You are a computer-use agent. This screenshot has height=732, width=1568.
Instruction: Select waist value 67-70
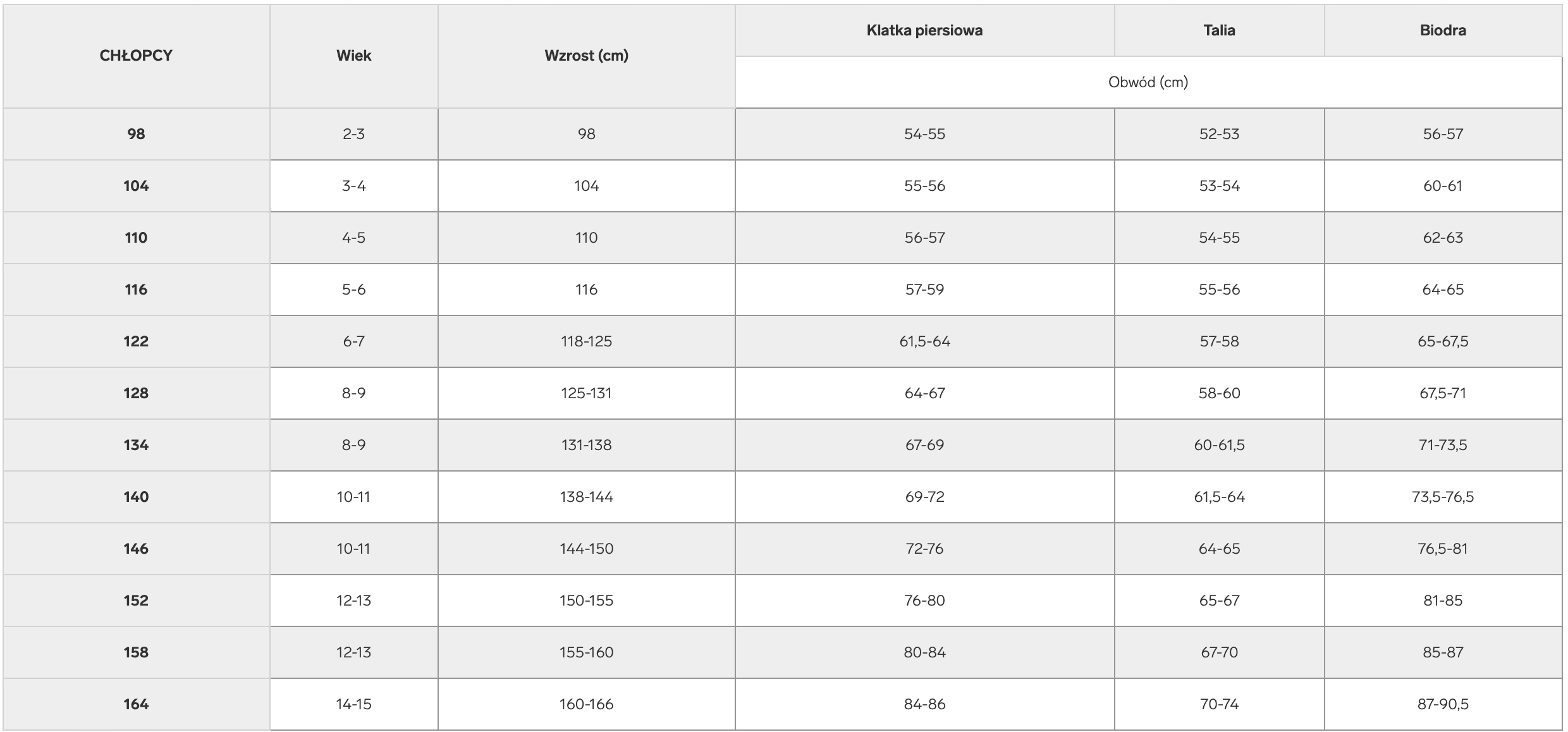1219,652
